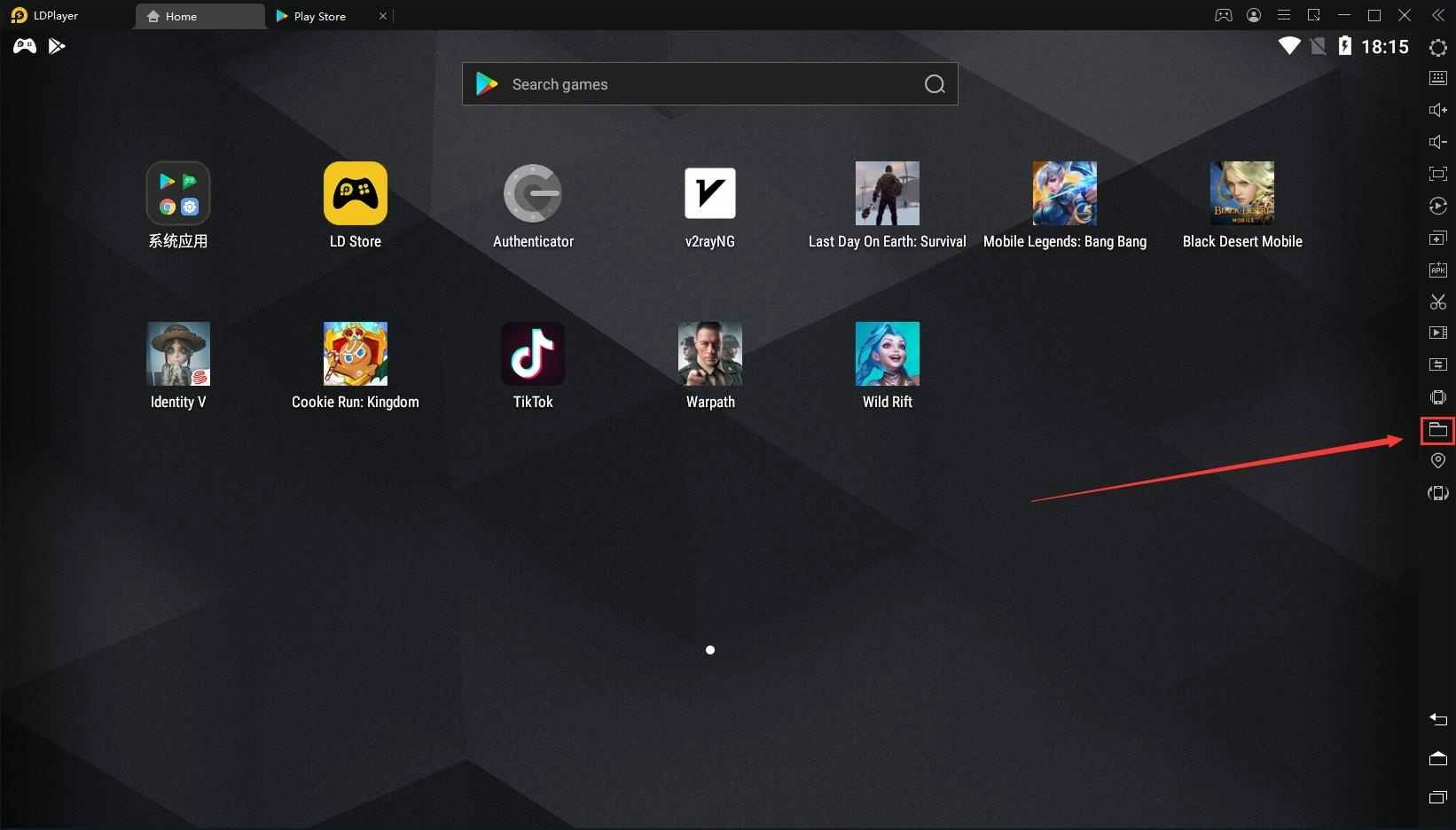The width and height of the screenshot is (1456, 830).
Task: Open gamepad settings icon in title bar
Action: tap(1223, 15)
